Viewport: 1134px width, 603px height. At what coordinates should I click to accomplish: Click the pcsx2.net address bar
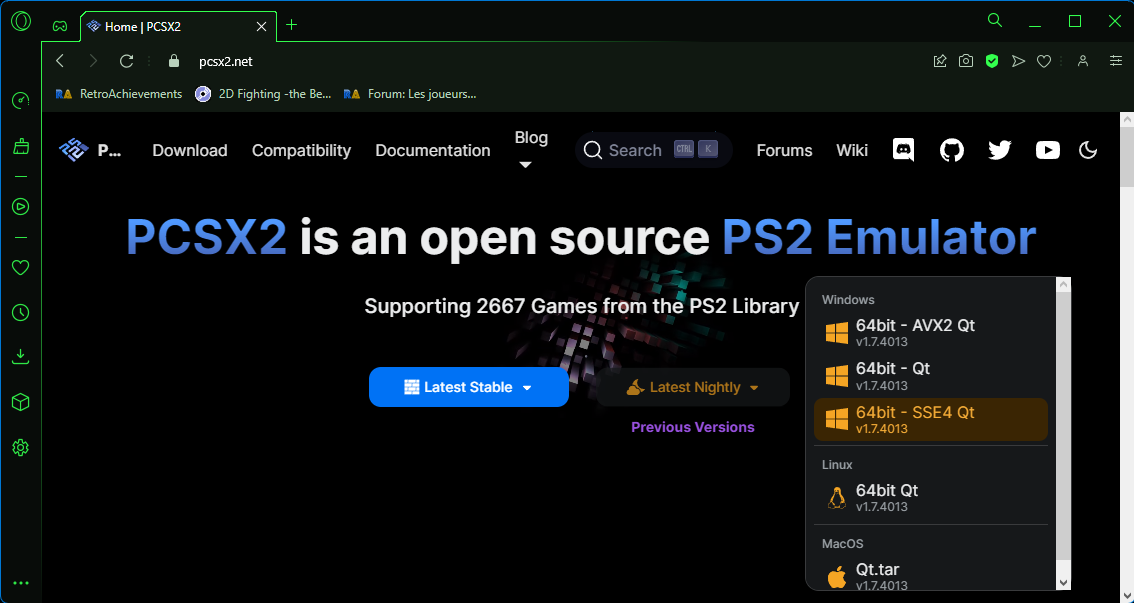[x=226, y=61]
